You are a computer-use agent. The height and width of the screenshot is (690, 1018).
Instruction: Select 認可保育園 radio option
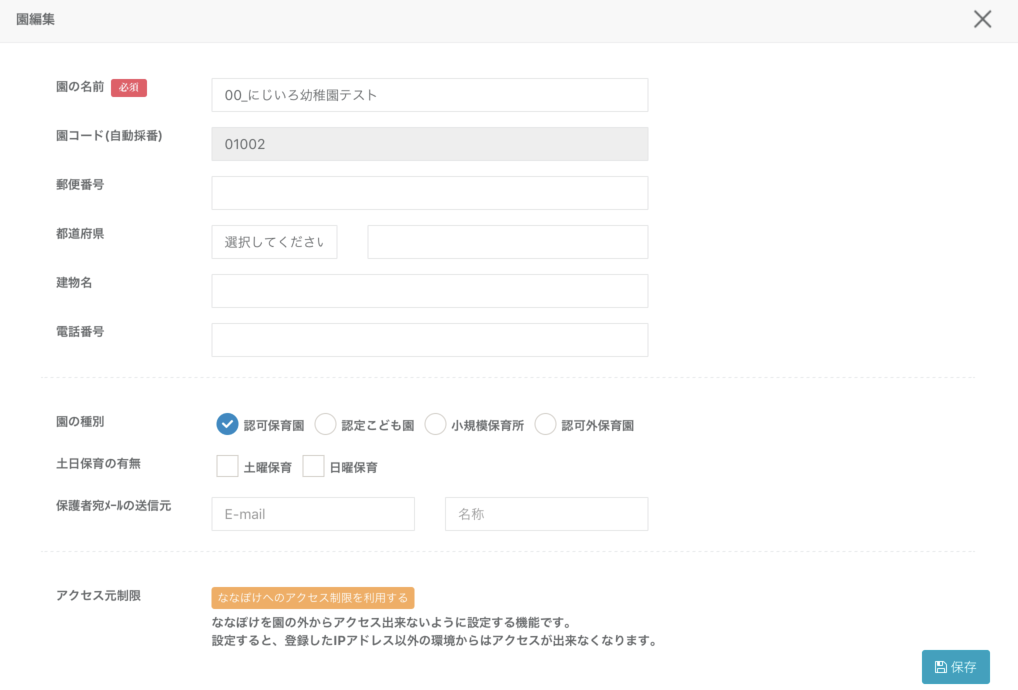coord(227,425)
